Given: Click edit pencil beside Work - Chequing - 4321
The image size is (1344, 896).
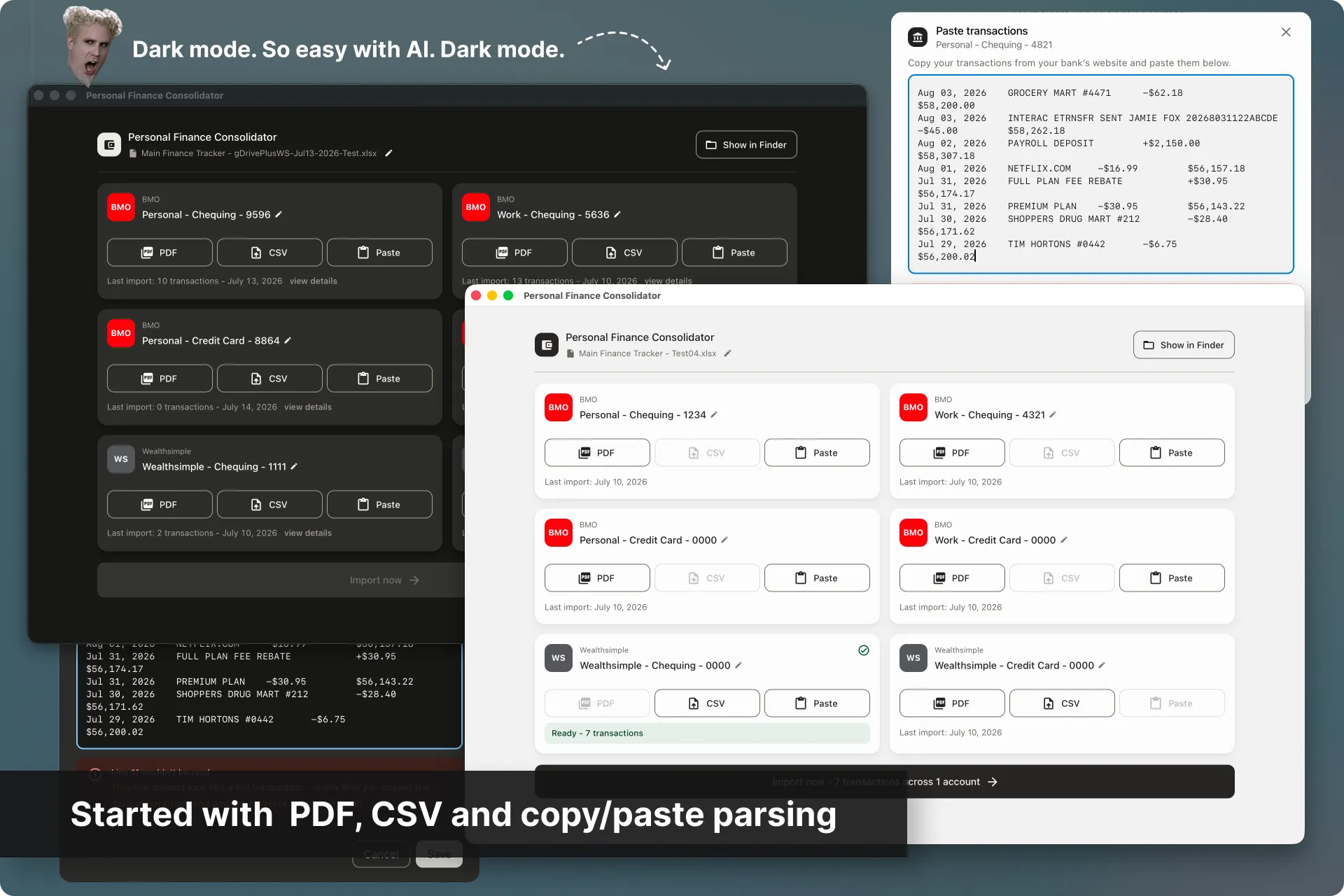Looking at the screenshot, I should click(1053, 415).
